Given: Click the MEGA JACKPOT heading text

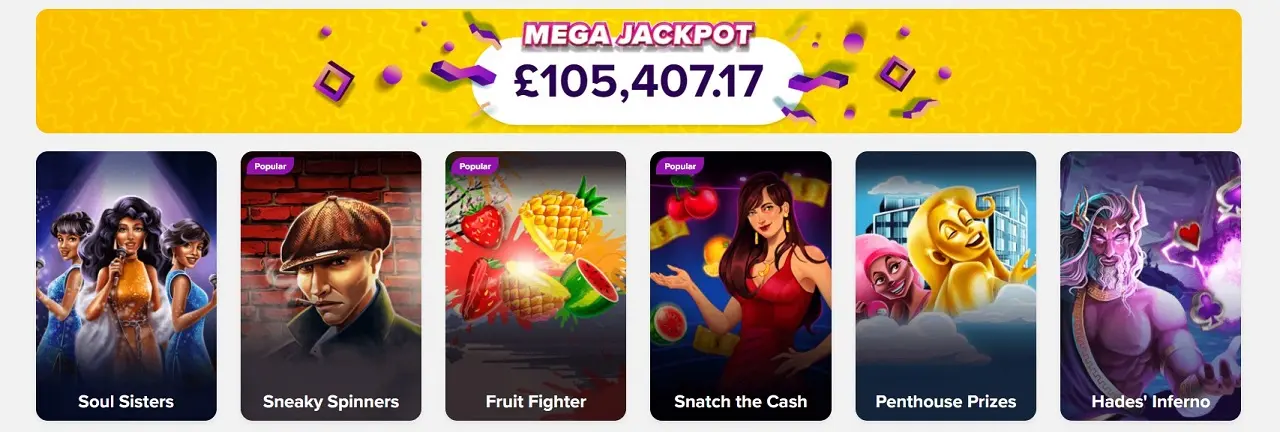Looking at the screenshot, I should click(x=638, y=35).
